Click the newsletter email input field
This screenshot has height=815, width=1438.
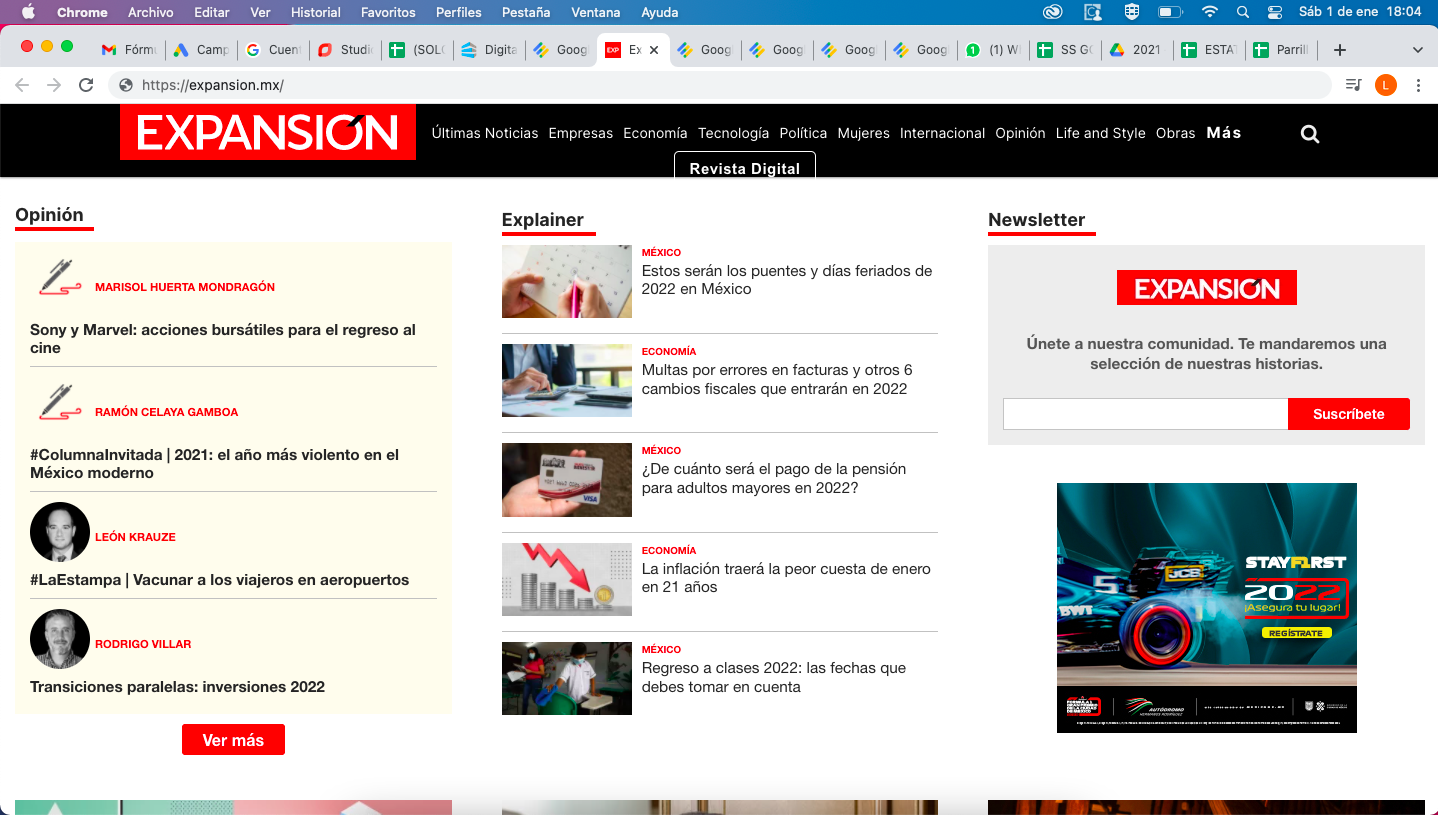click(1145, 414)
